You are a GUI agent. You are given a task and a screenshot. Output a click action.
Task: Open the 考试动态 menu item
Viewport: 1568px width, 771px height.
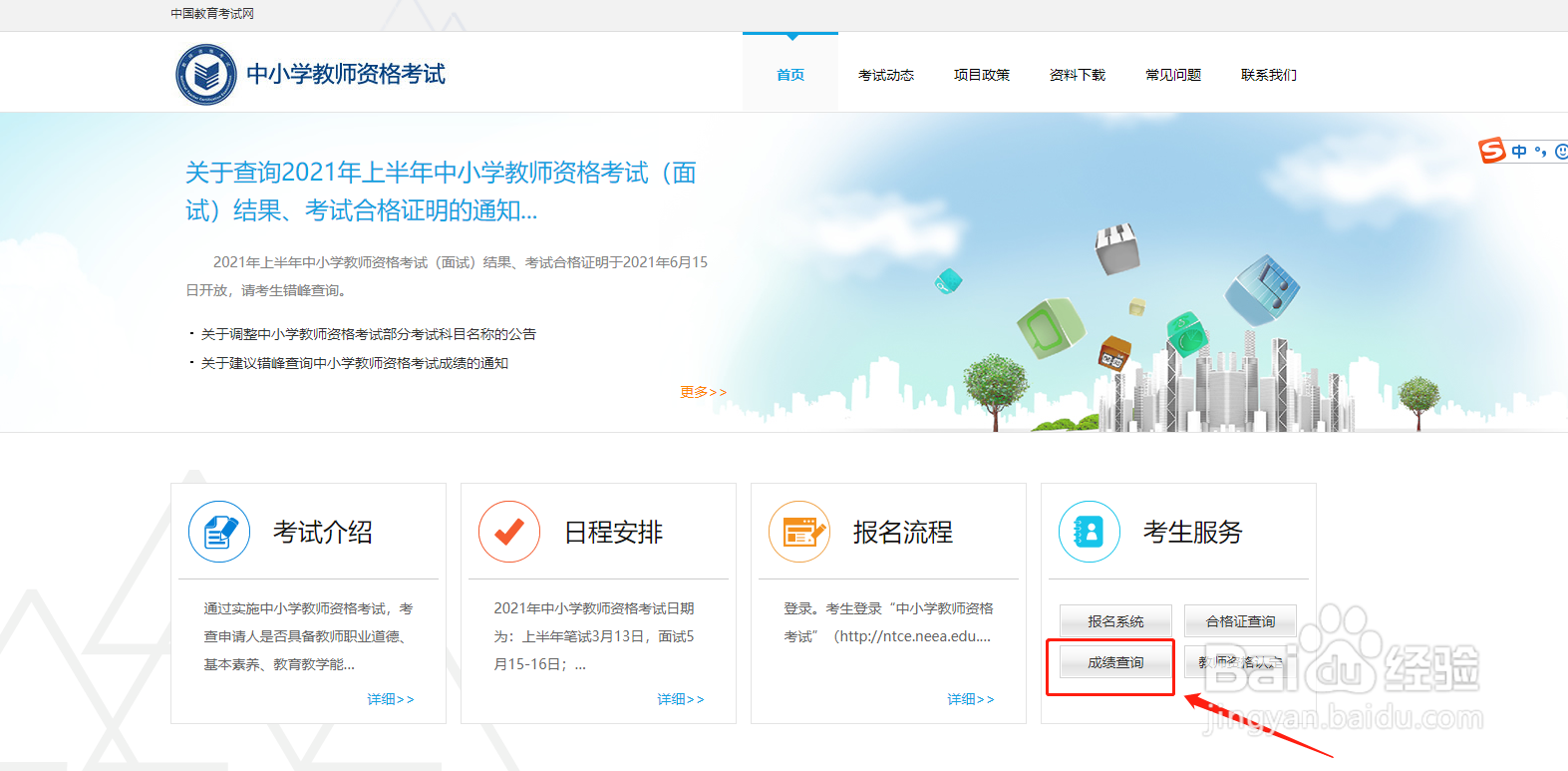tap(886, 75)
